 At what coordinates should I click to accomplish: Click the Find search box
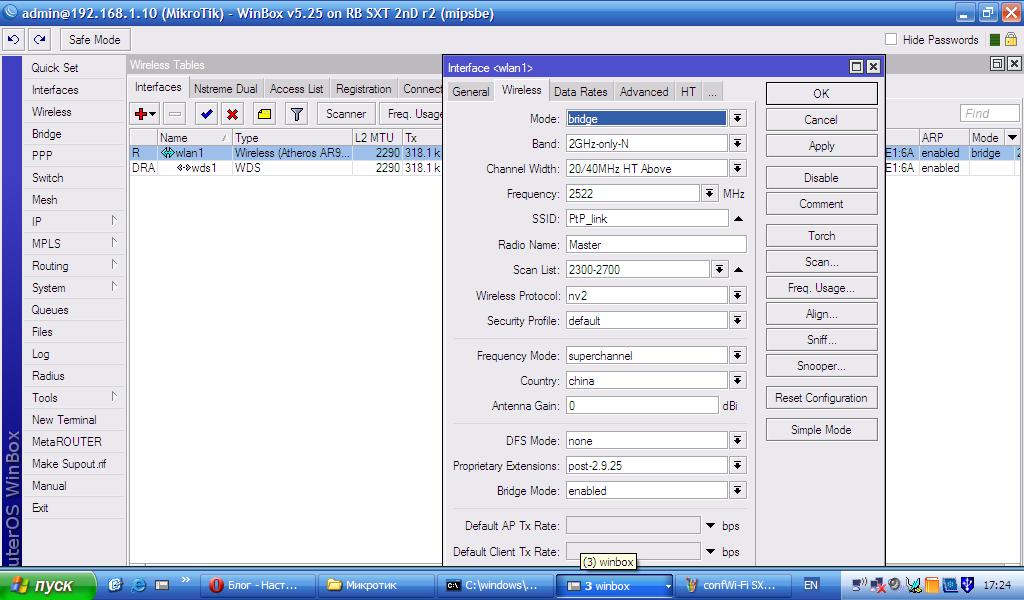click(989, 114)
